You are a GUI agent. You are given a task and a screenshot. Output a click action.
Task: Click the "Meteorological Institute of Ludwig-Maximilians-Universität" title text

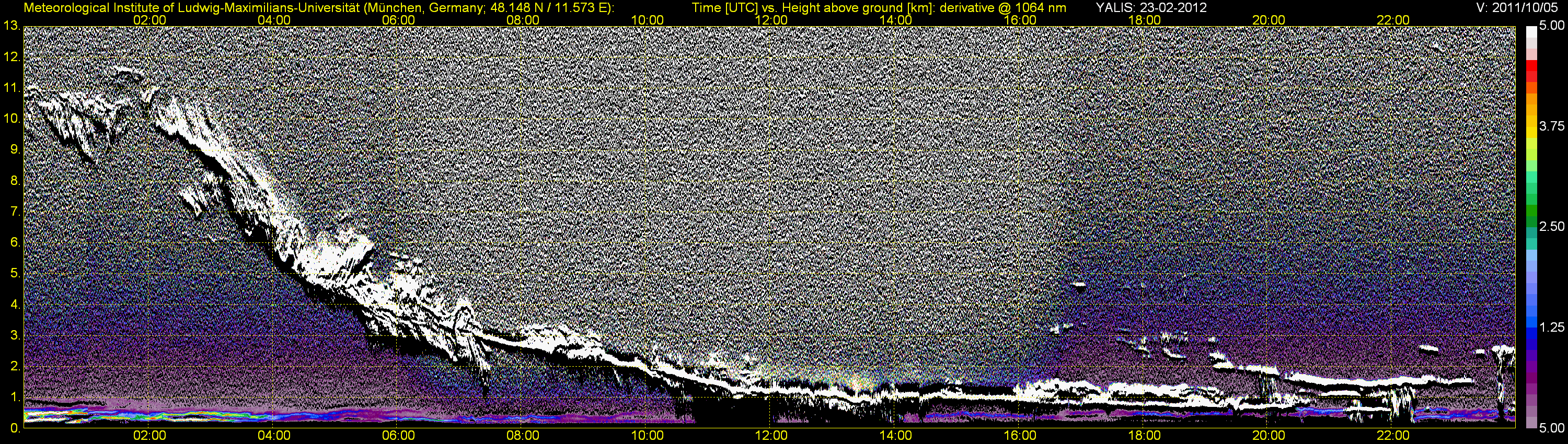192,7
